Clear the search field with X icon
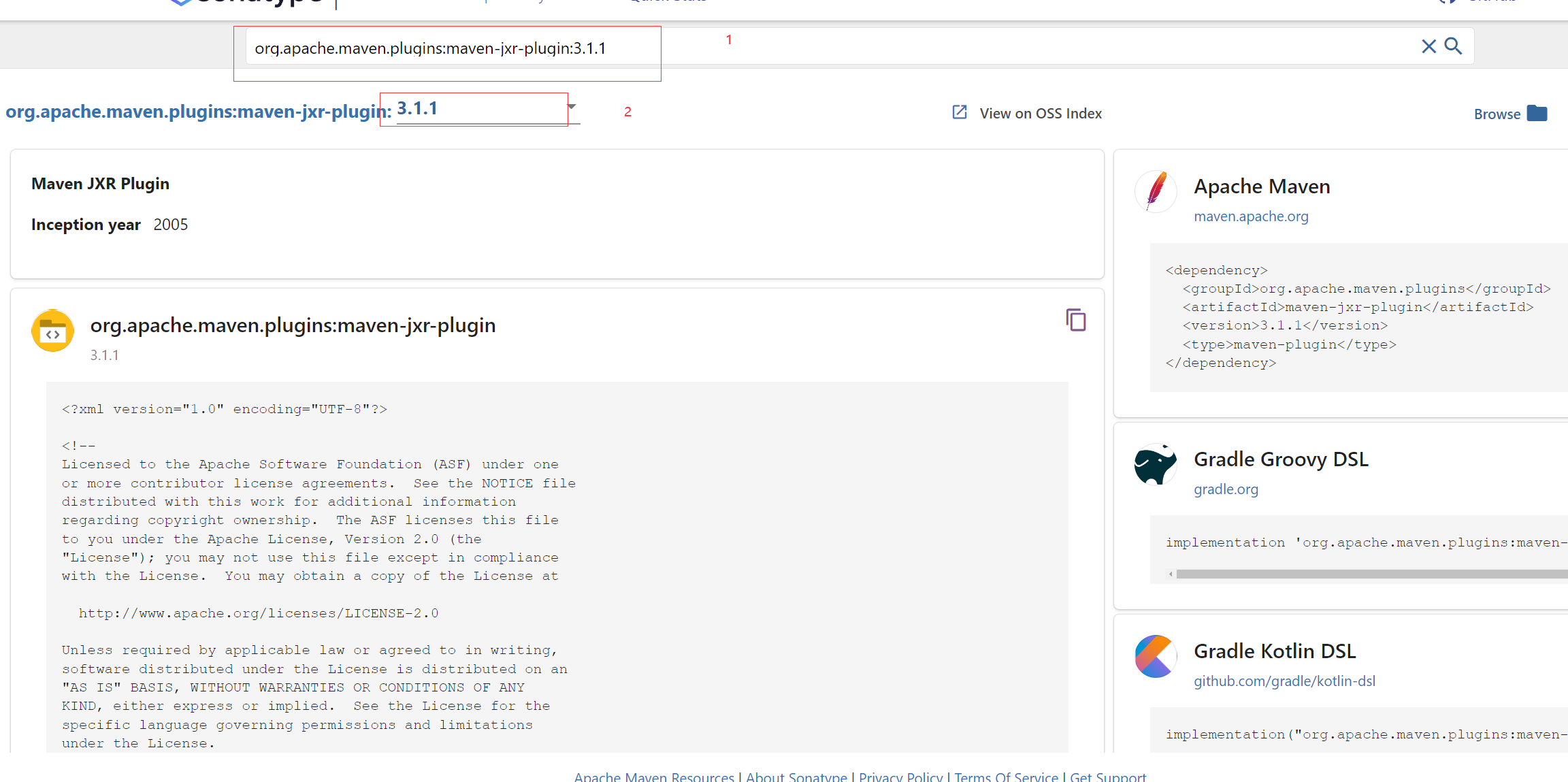 tap(1428, 46)
